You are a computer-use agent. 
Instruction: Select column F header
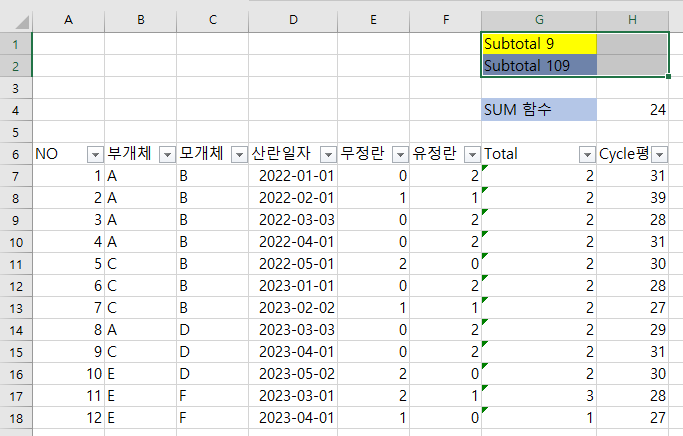point(446,20)
